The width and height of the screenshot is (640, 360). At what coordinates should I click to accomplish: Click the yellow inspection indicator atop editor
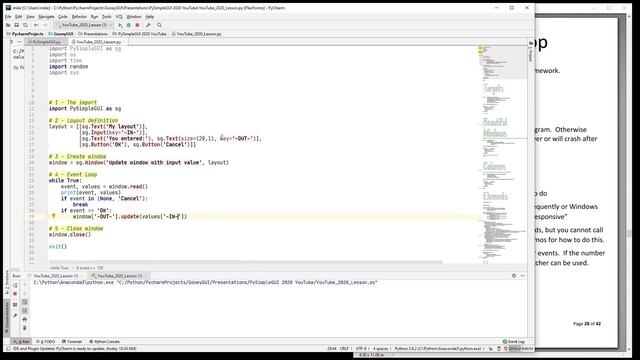[480, 49]
